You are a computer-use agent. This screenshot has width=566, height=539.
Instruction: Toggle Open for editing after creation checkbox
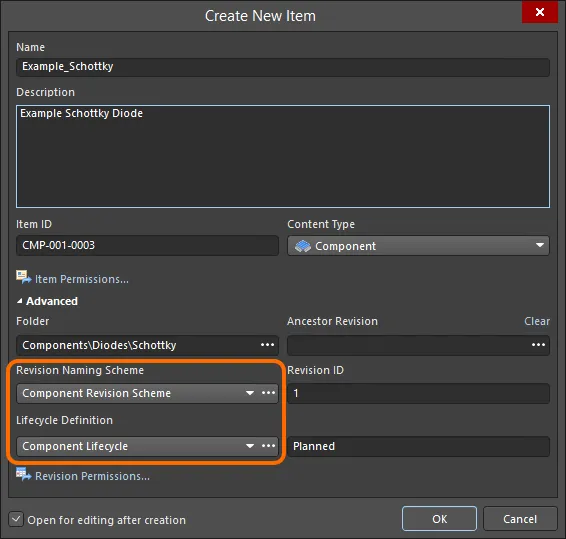(x=16, y=520)
